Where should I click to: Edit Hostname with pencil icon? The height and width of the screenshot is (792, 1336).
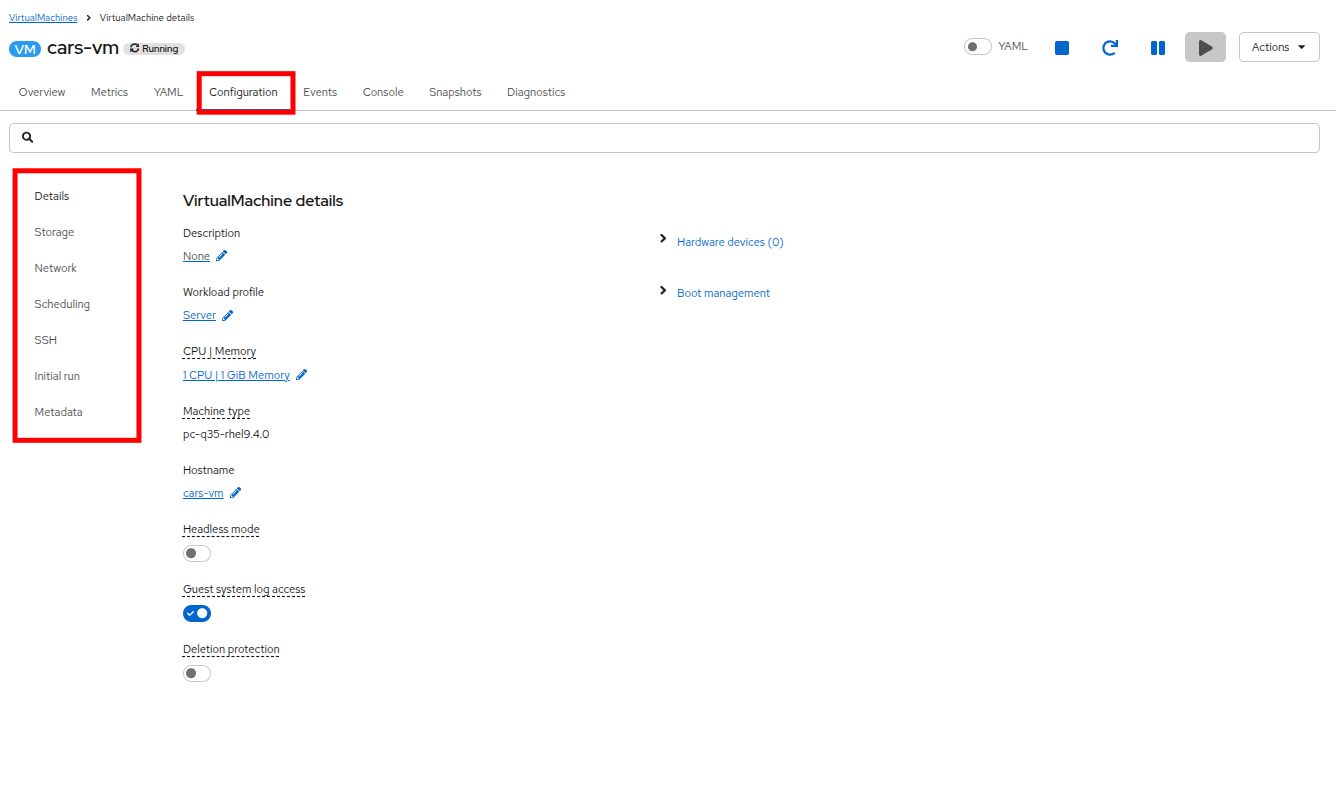236,493
